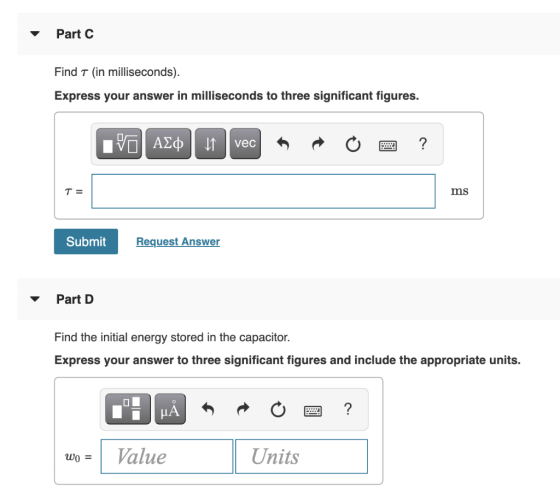560x494 pixels.
Task: Open Greek symbols ΑΣφ palette
Action: pyautogui.click(x=168, y=144)
